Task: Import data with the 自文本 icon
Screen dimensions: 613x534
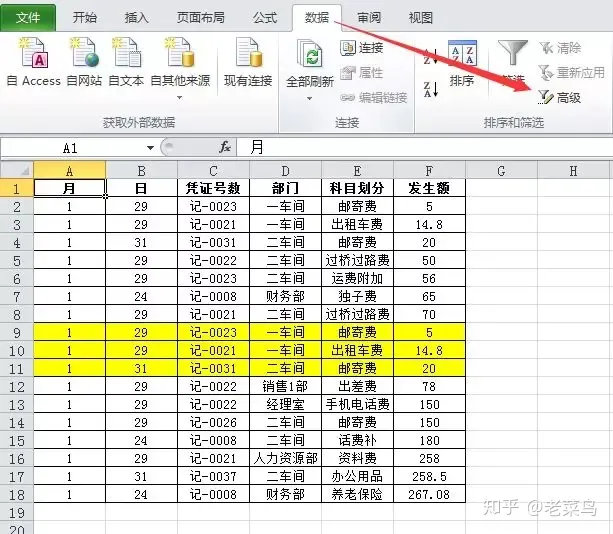Action: click(x=126, y=62)
